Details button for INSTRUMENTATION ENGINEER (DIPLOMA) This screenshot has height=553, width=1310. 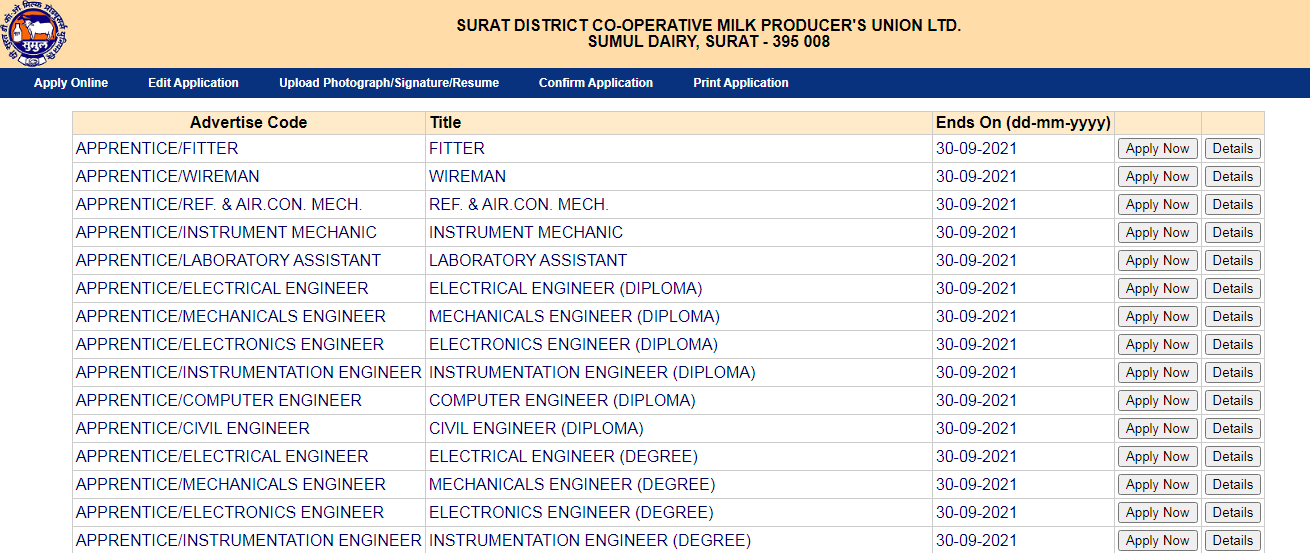tap(1232, 373)
